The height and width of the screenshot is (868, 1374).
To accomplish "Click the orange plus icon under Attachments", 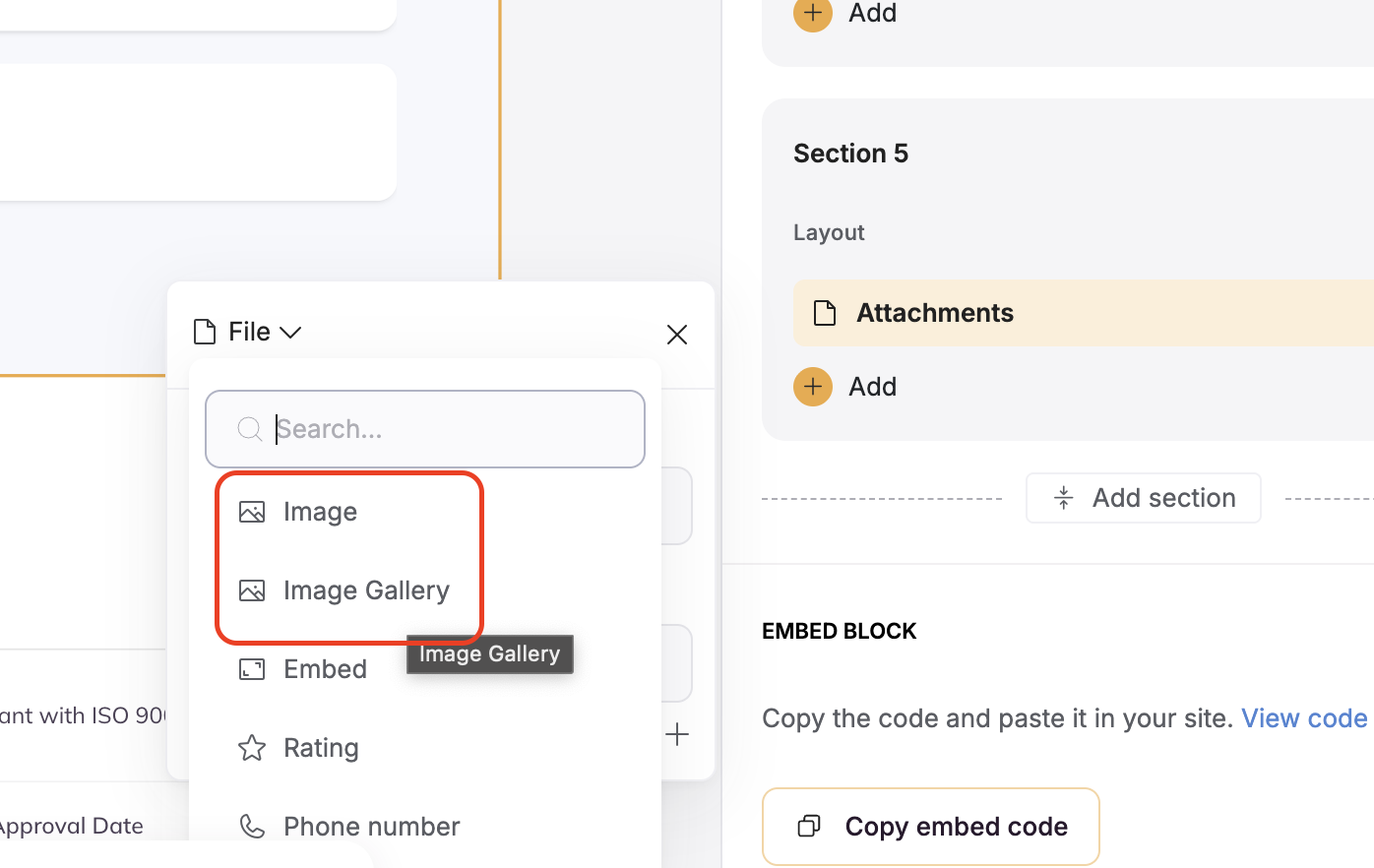I will tap(813, 387).
